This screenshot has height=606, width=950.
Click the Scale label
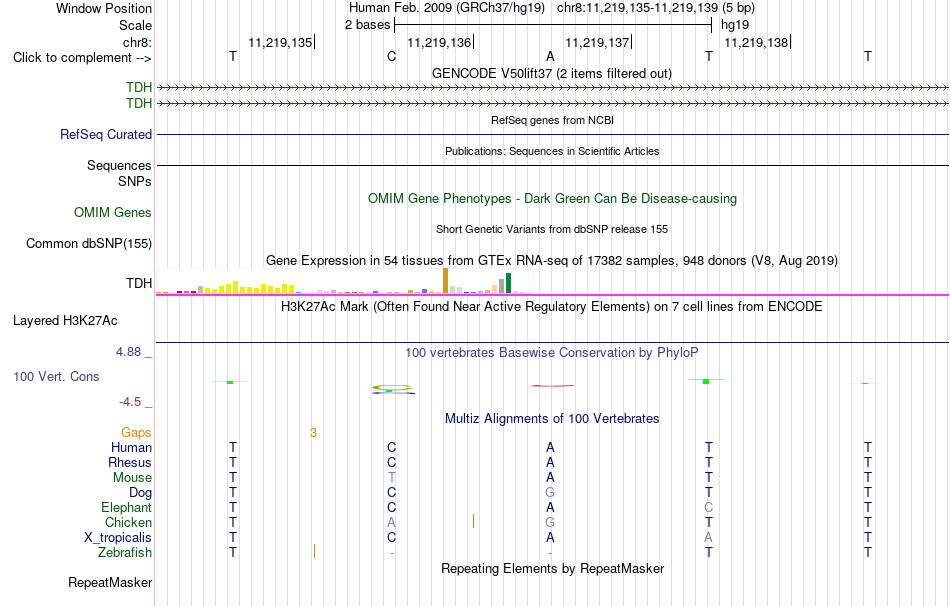coord(136,25)
